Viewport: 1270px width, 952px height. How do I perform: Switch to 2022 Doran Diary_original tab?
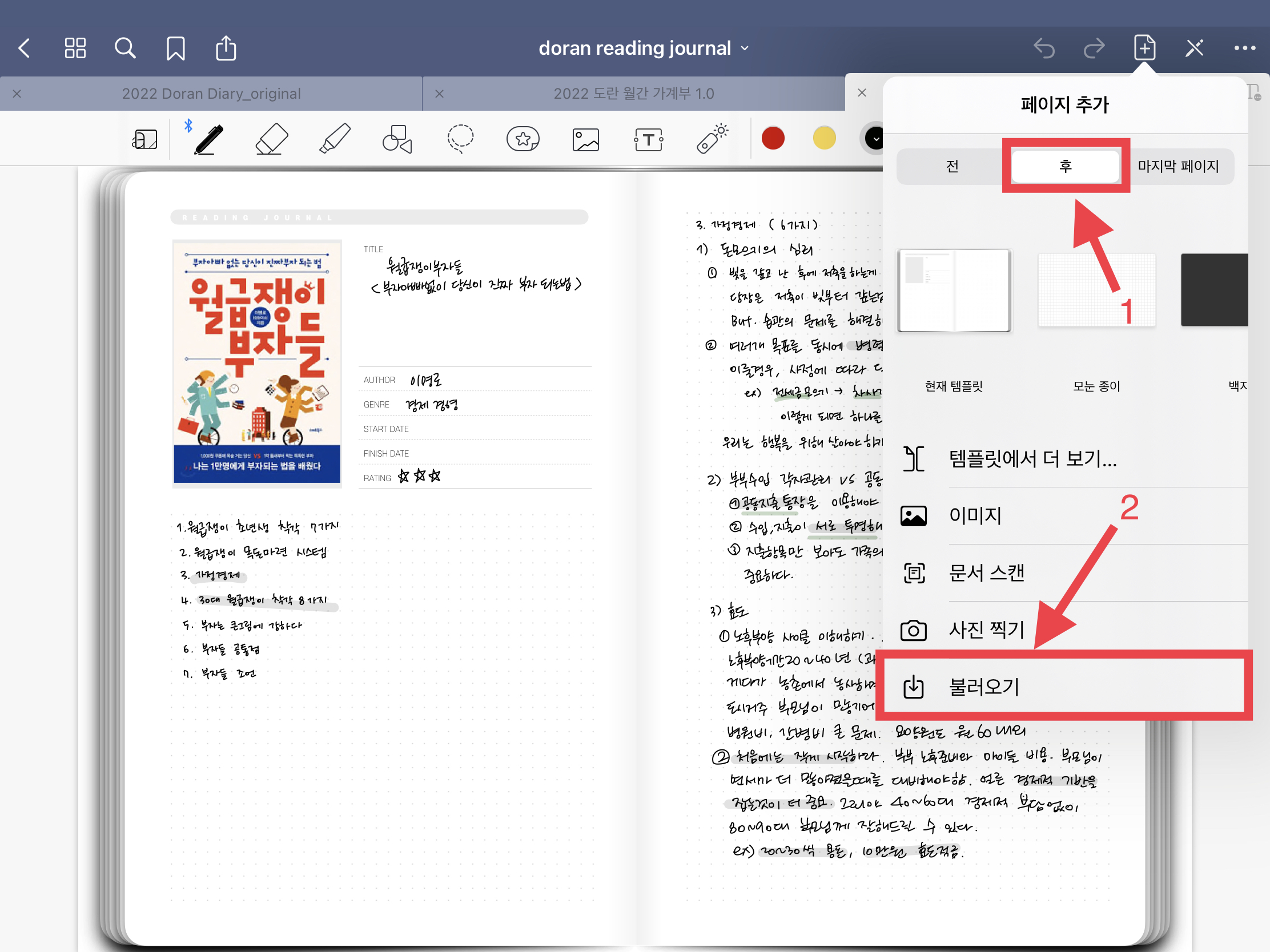[211, 94]
